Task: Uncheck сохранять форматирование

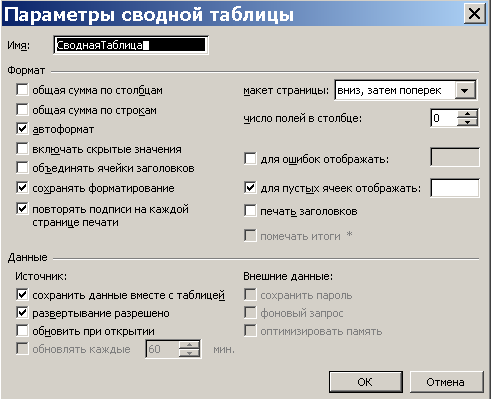Action: coord(22,188)
